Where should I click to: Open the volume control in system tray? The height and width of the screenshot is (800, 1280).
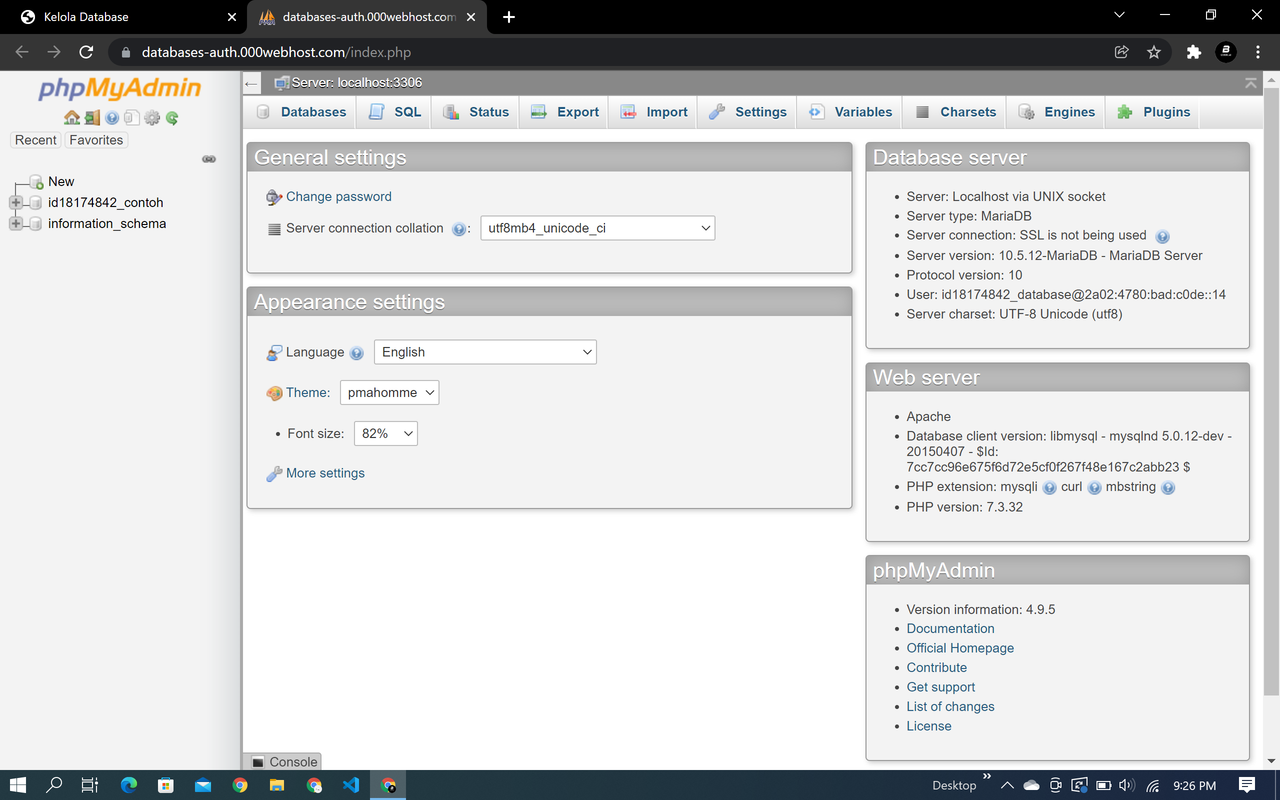point(1127,785)
